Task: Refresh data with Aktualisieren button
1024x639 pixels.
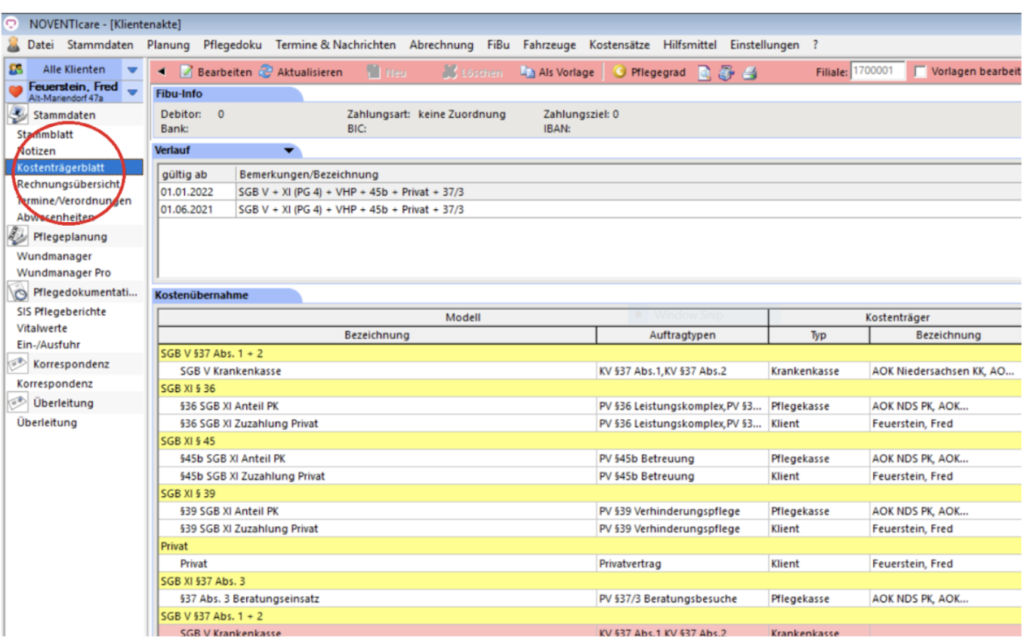Action: click(x=300, y=72)
